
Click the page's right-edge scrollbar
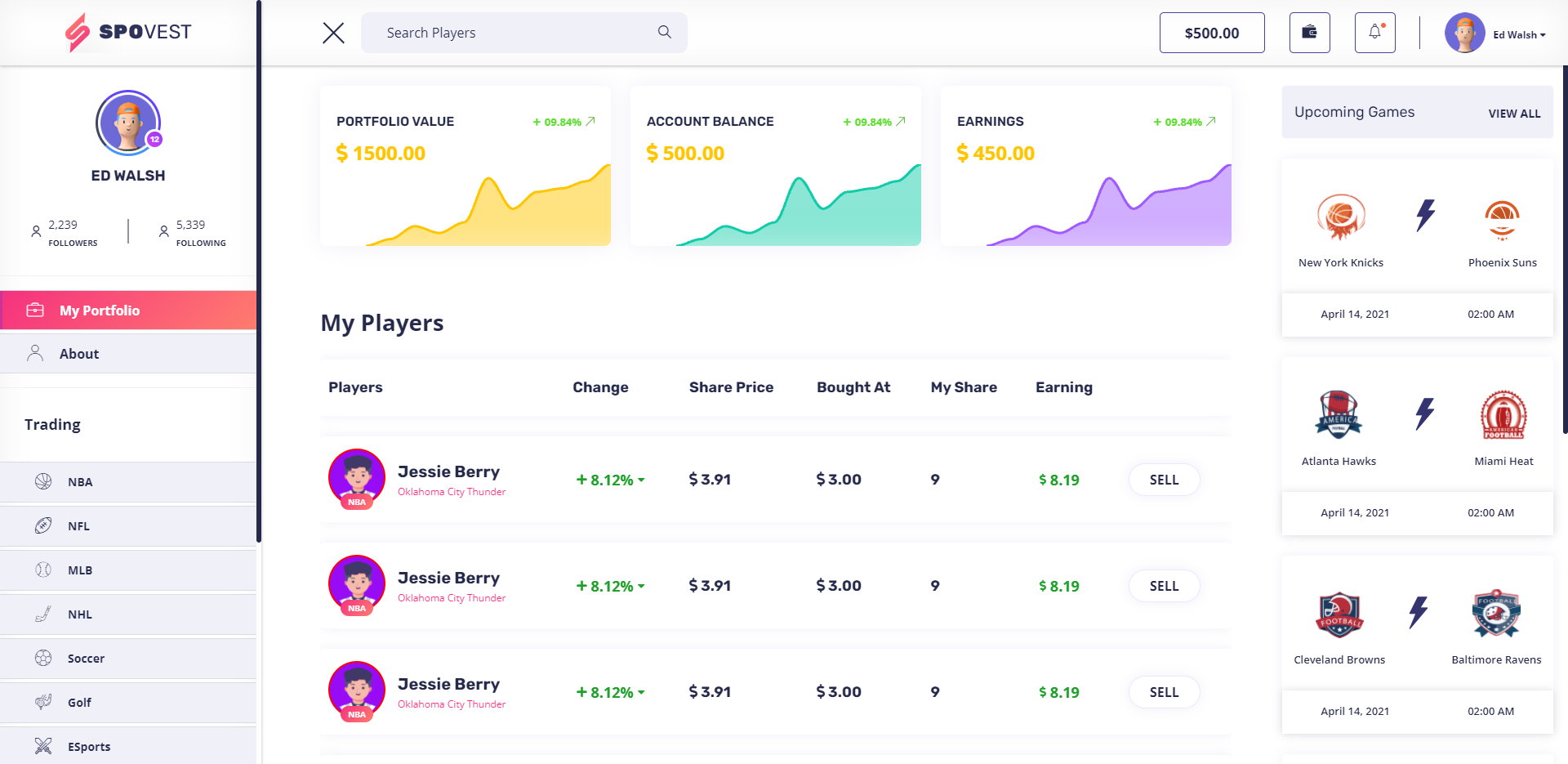click(1565, 249)
